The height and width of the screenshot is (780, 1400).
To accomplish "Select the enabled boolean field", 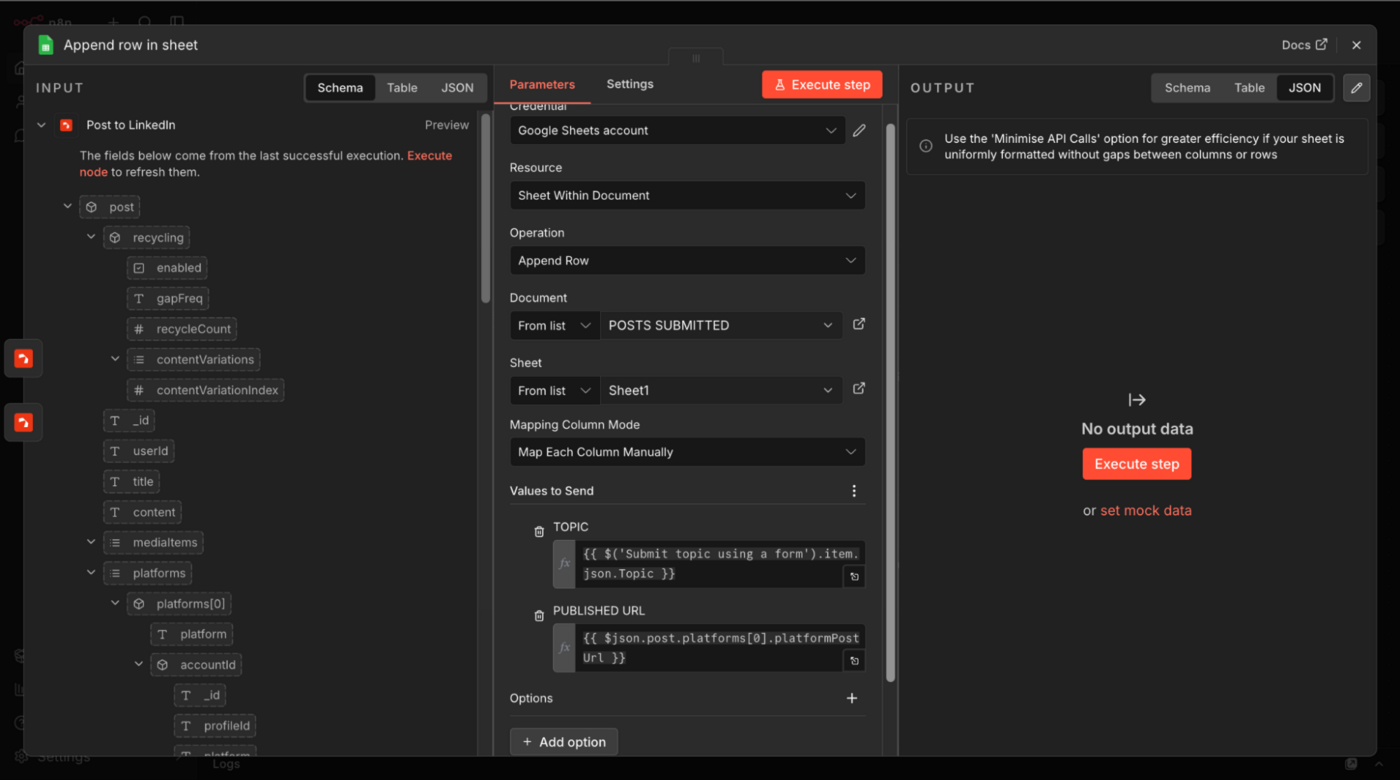I will pos(167,268).
